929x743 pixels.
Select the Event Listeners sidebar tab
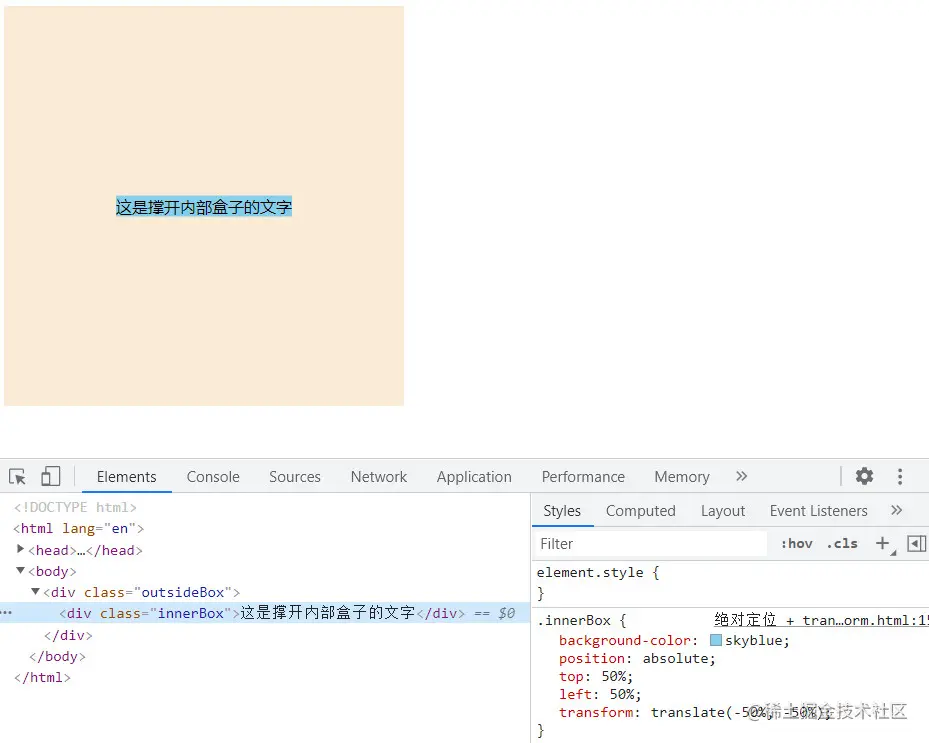818,511
